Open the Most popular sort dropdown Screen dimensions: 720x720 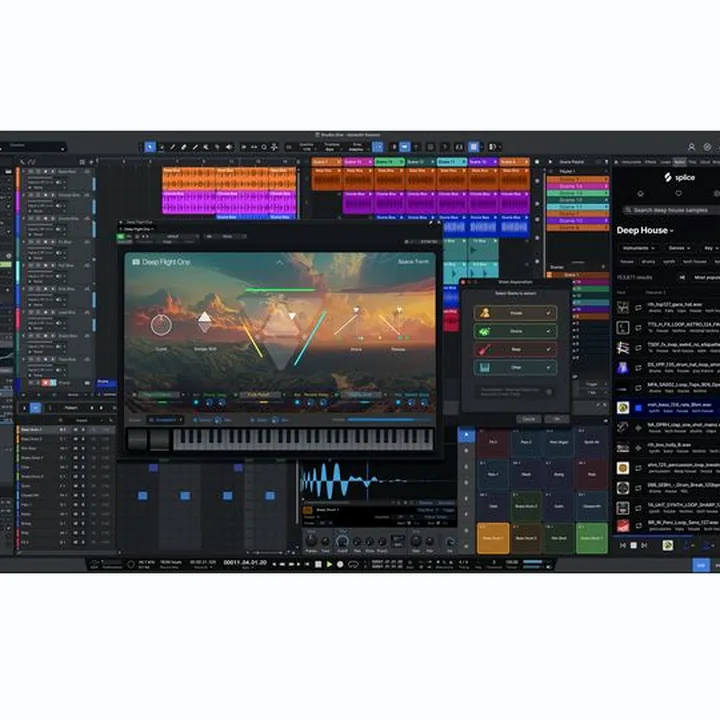click(707, 277)
